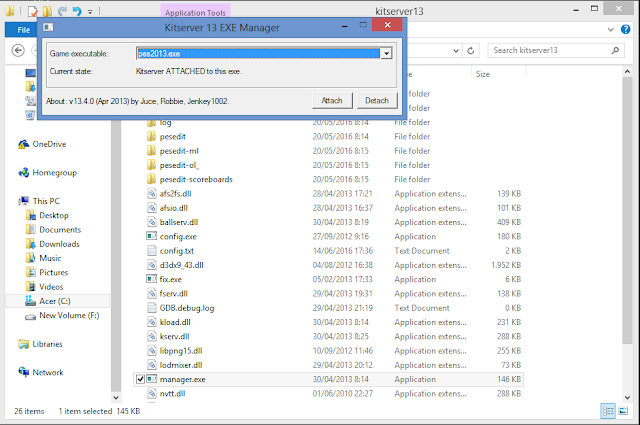Minimize the Kitserver 13 EXE Manager dialog

(x=345, y=26)
